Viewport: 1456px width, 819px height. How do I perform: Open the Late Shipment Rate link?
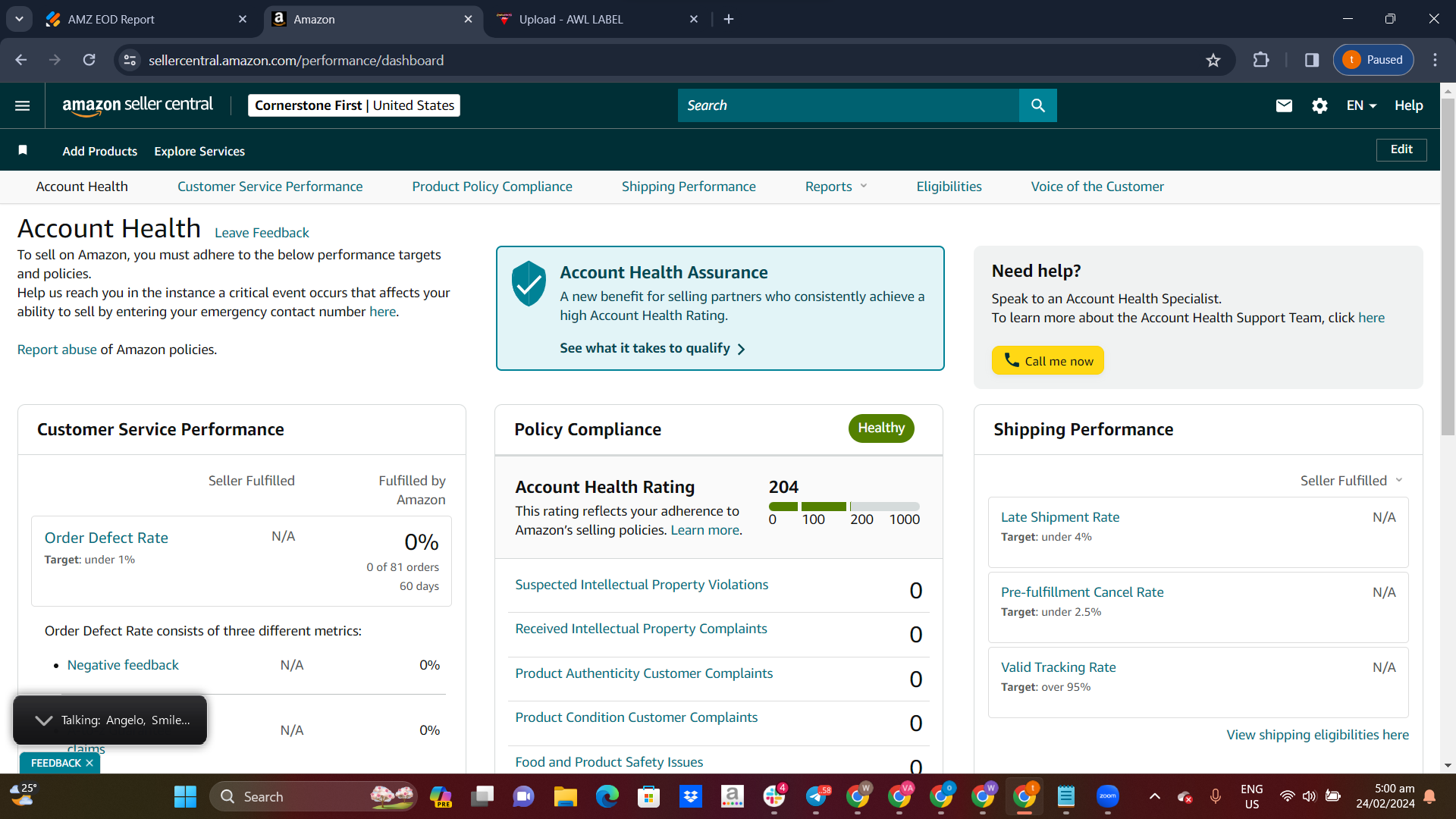1060,517
